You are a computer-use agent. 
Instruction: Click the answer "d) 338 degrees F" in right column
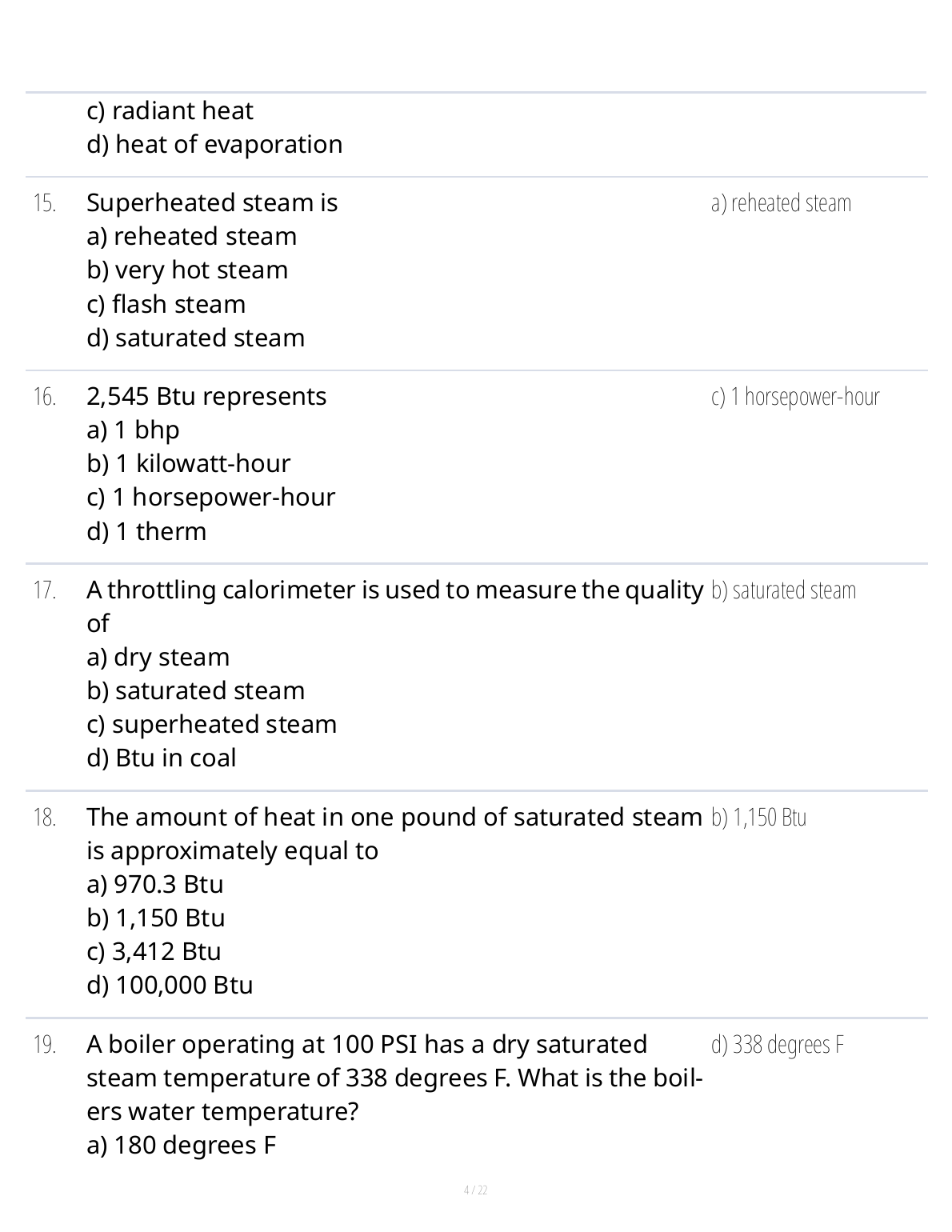[778, 1045]
